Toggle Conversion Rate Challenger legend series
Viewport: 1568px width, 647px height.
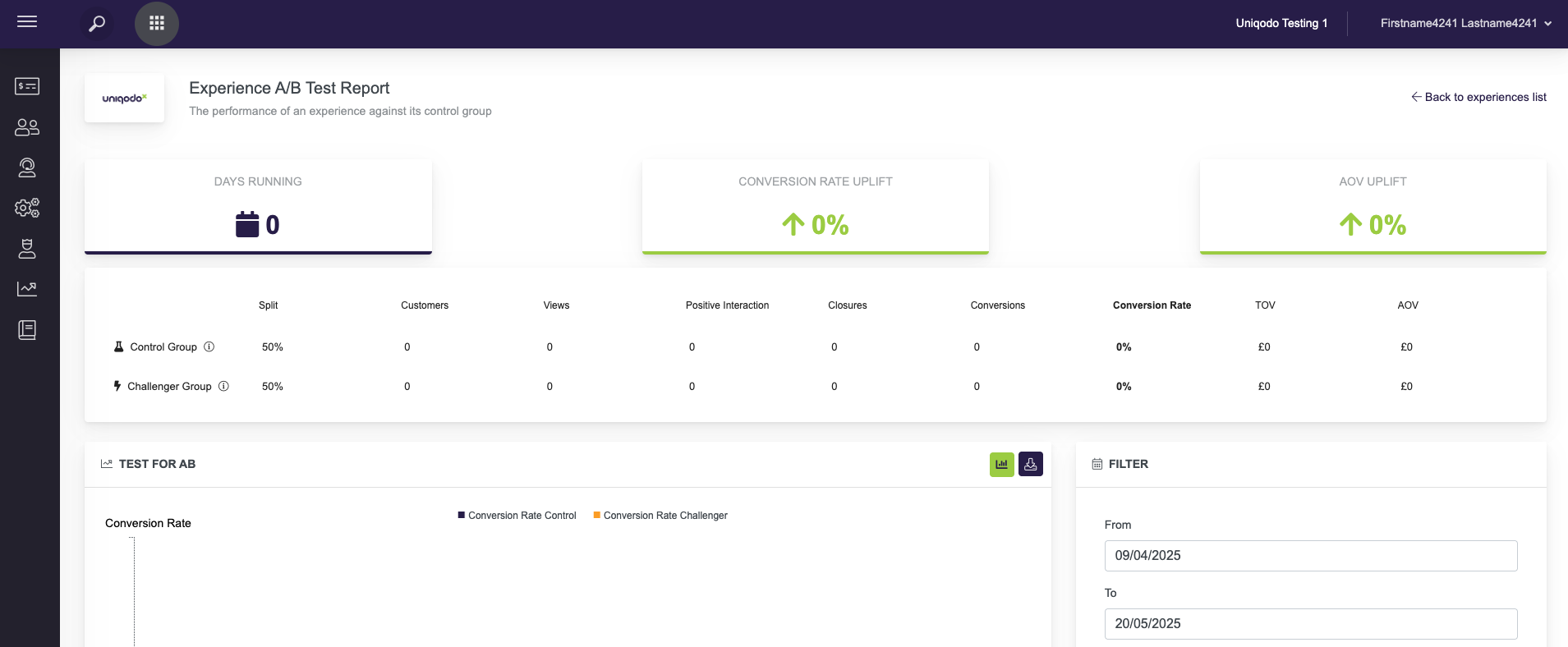(660, 516)
